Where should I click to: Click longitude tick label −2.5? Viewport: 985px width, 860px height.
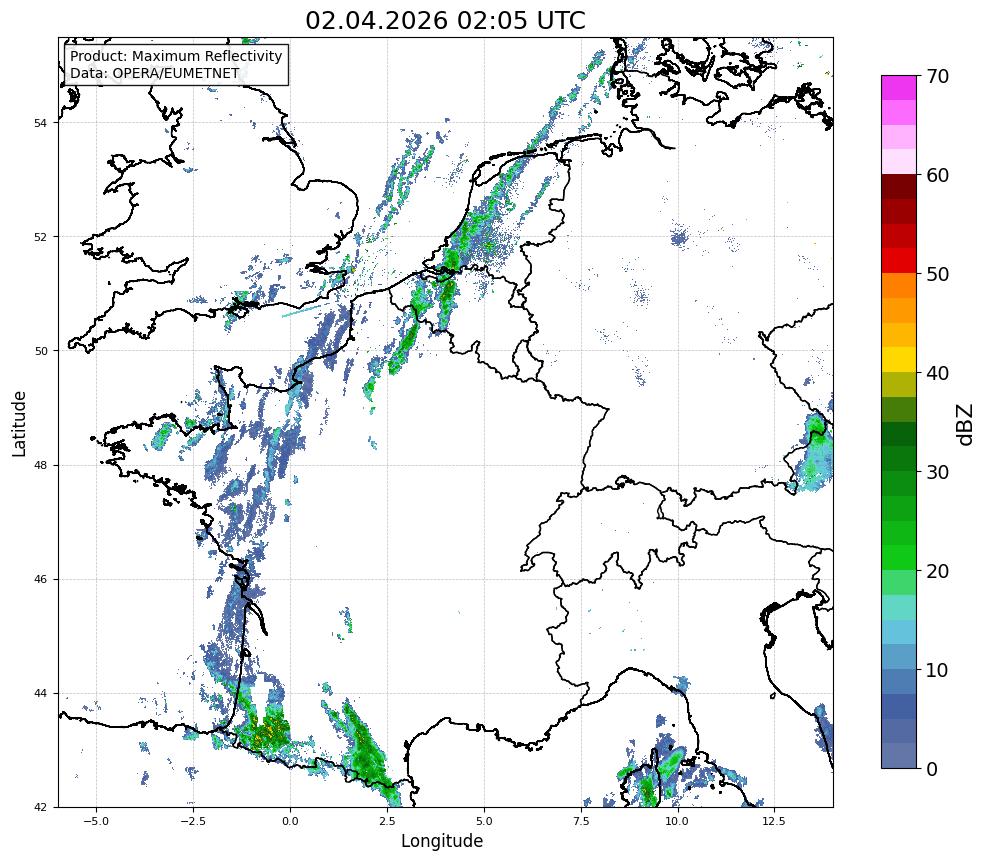(193, 821)
